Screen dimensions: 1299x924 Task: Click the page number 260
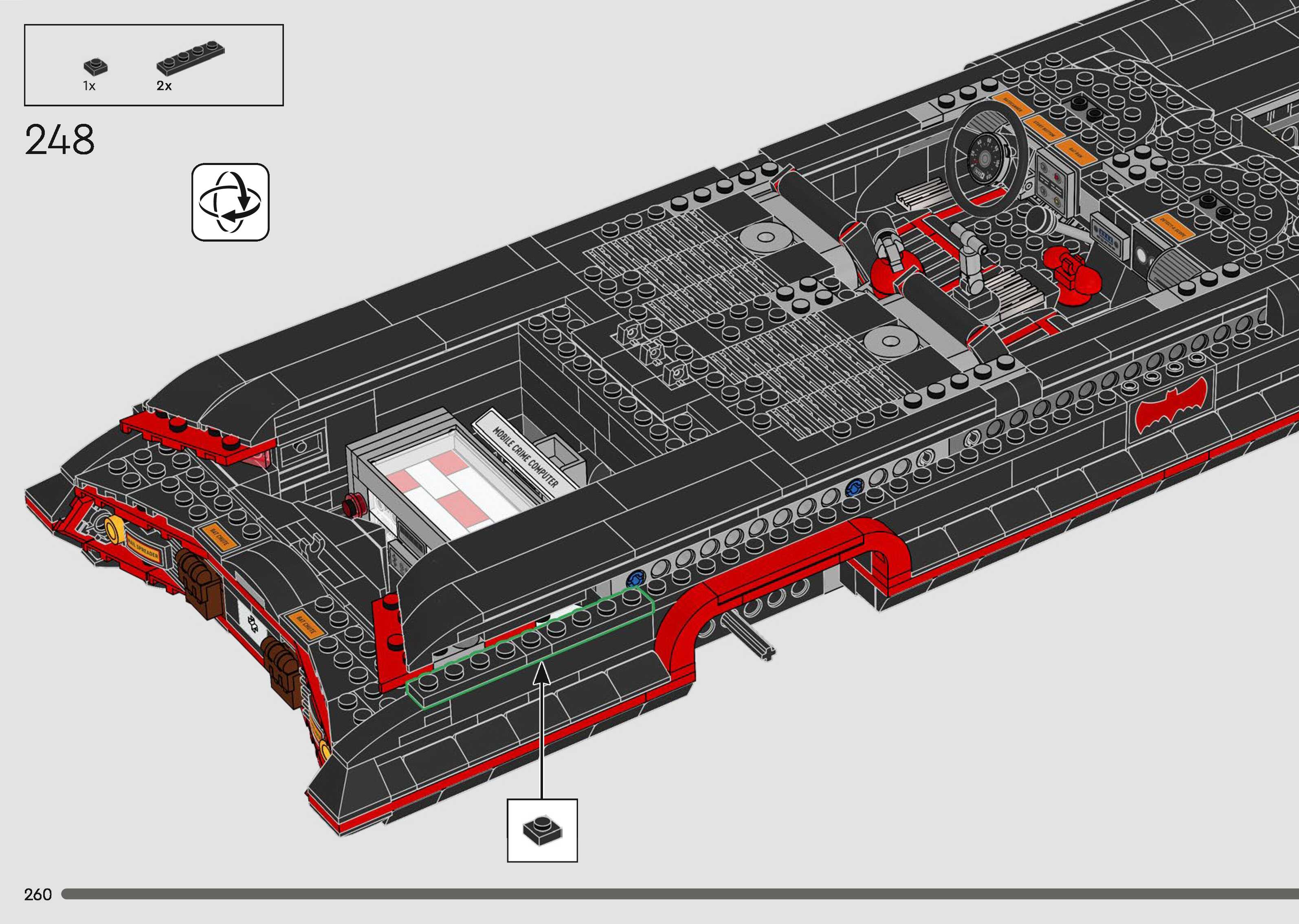pyautogui.click(x=38, y=894)
